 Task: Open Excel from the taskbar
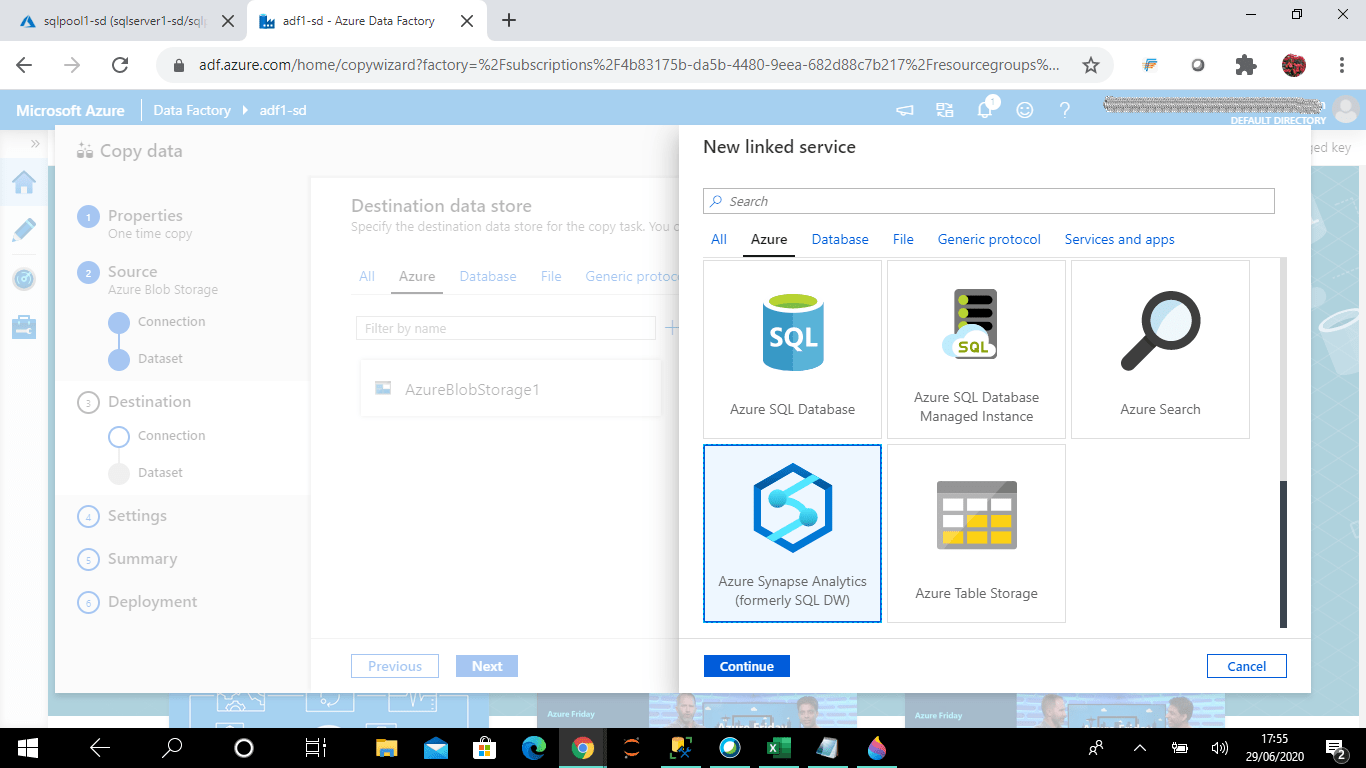(779, 747)
